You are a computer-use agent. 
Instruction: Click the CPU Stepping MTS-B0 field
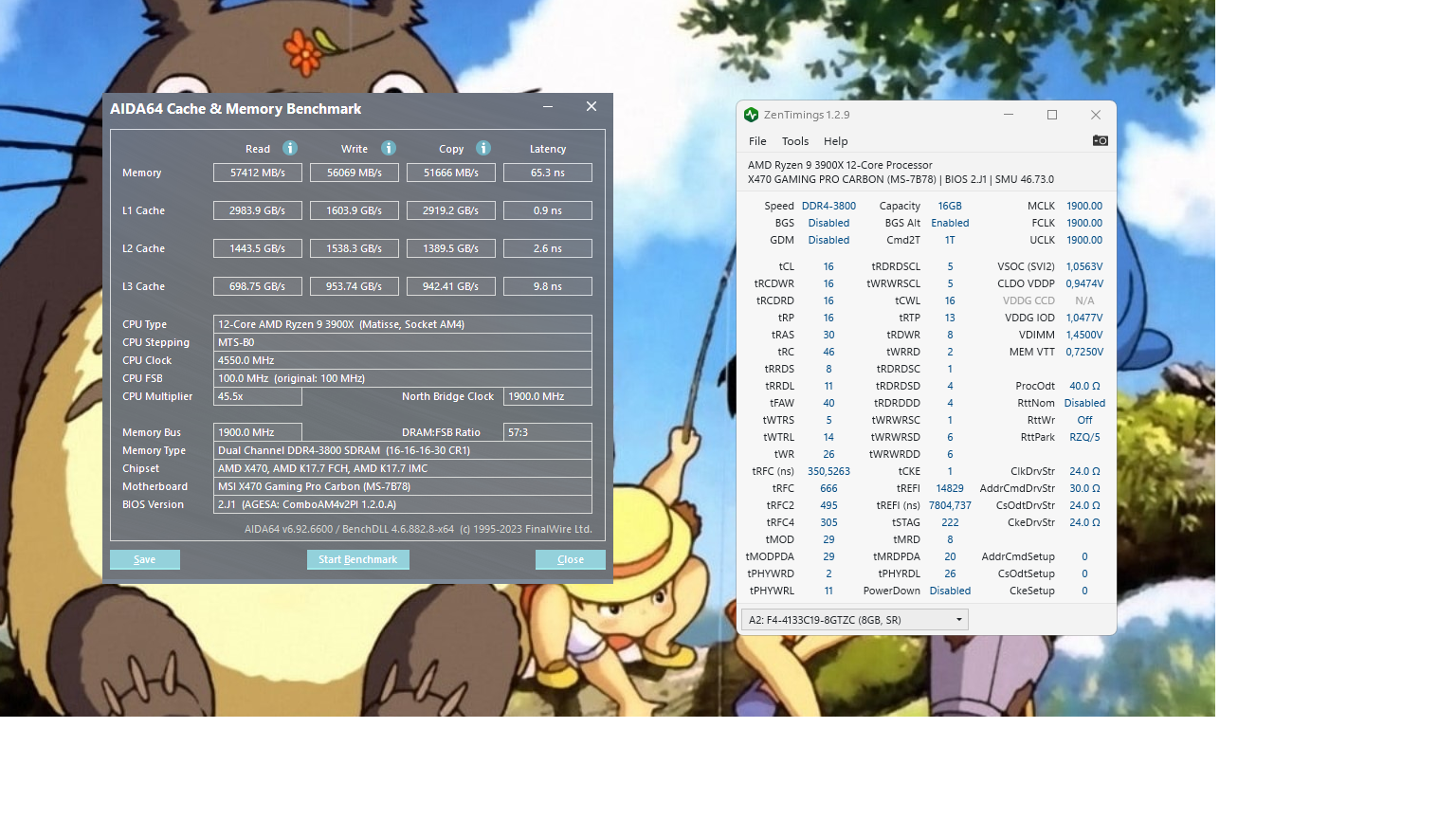click(x=403, y=342)
